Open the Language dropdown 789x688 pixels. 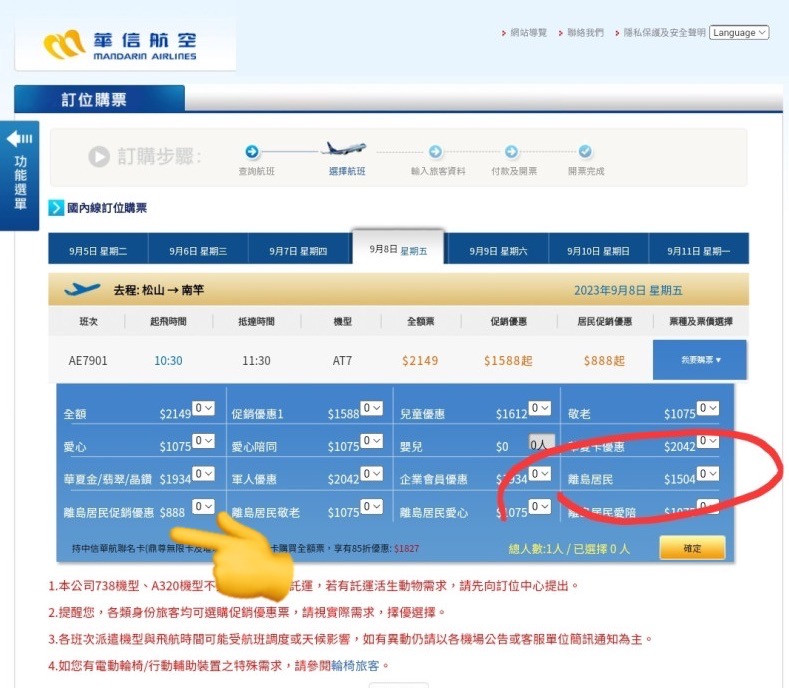[739, 33]
